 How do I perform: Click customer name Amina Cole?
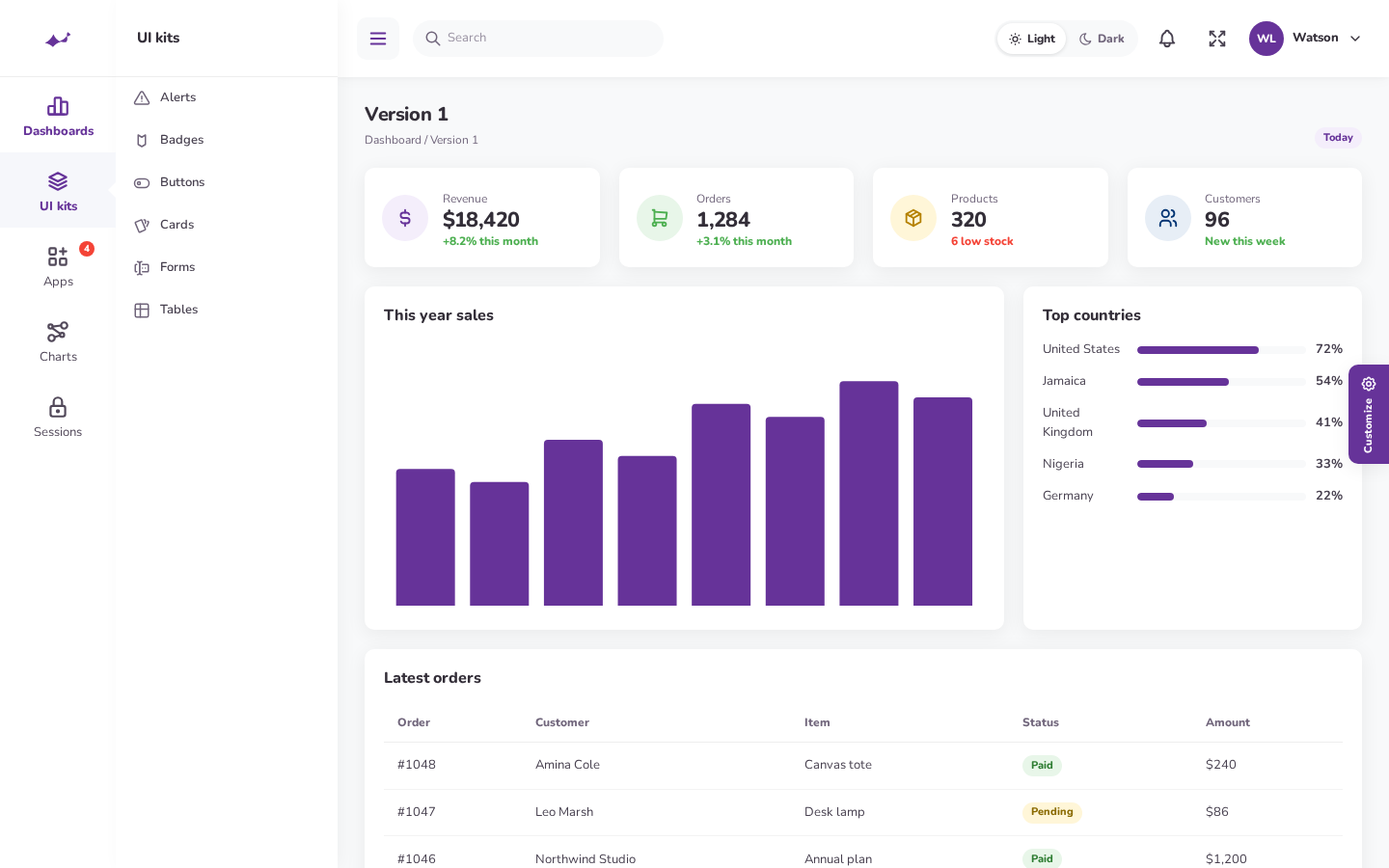pyautogui.click(x=567, y=765)
